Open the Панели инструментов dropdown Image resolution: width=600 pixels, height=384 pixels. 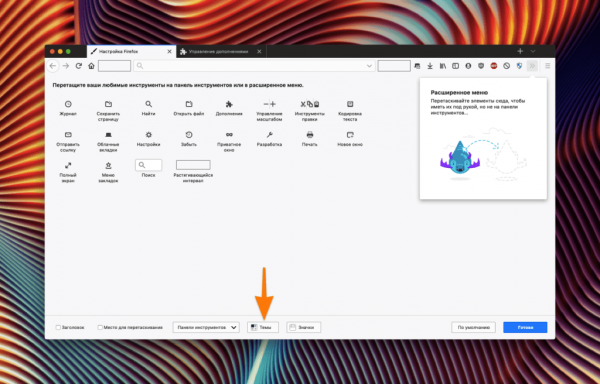[x=206, y=327]
